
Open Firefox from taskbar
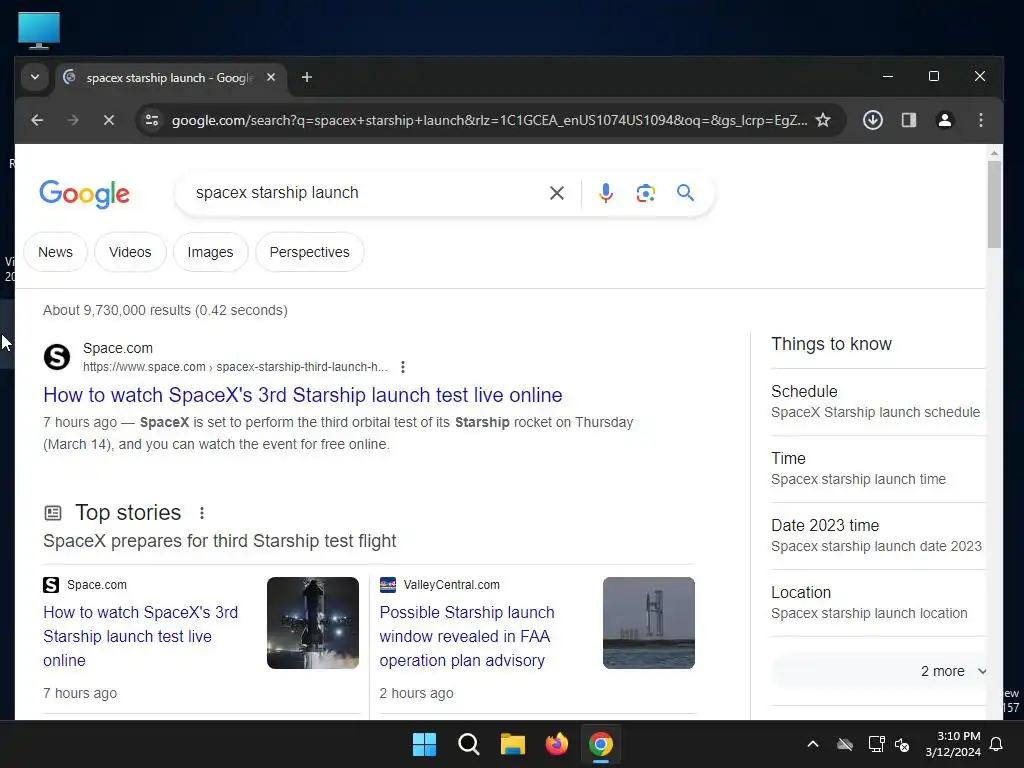point(556,744)
